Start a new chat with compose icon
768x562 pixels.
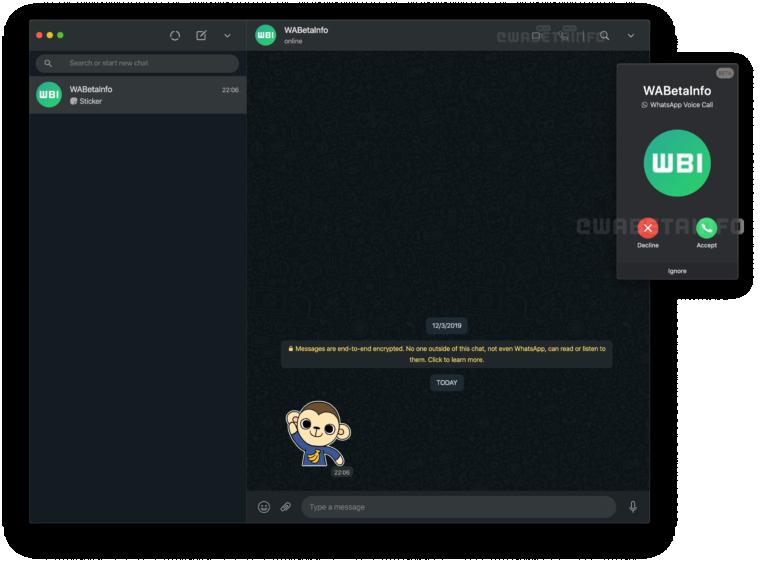click(x=201, y=35)
